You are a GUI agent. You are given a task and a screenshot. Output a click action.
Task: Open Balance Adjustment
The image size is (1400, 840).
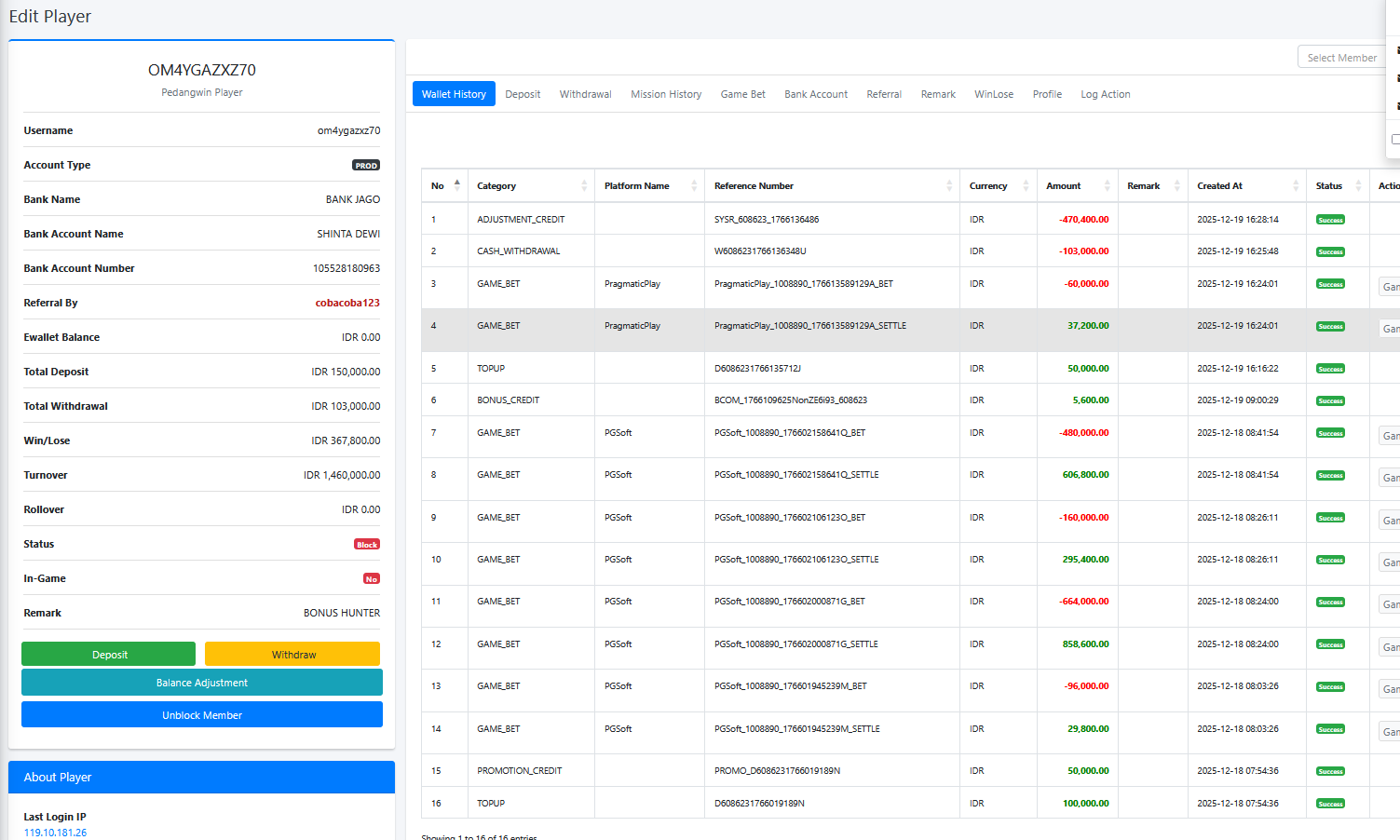(x=202, y=683)
